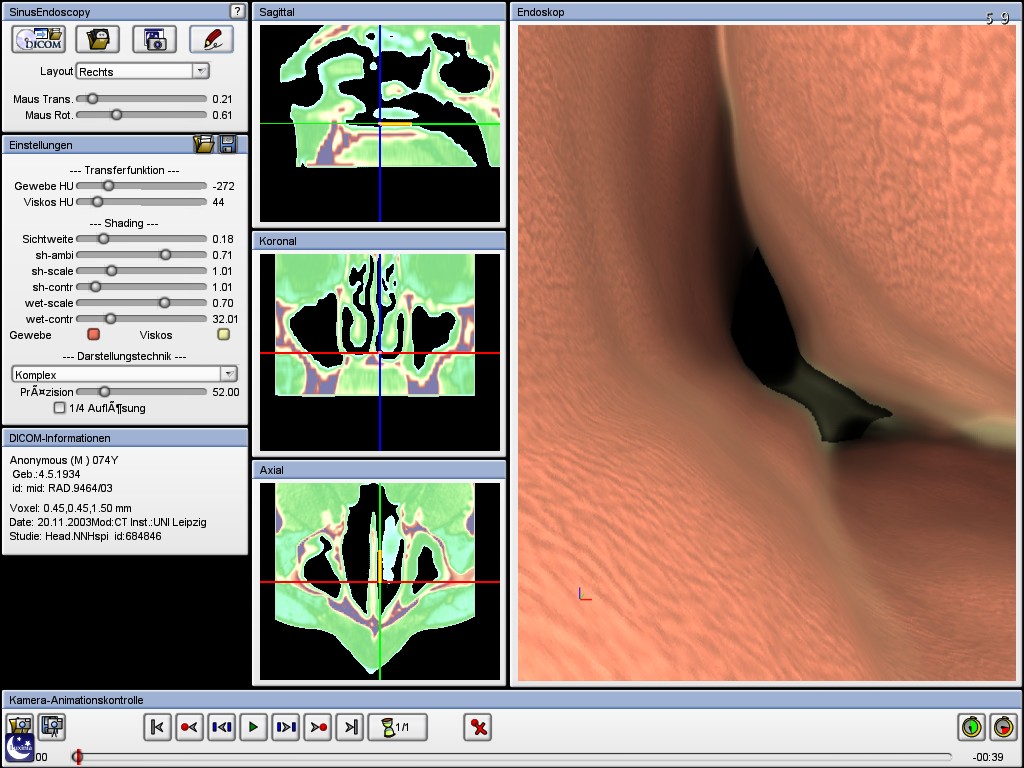This screenshot has height=768, width=1024.
Task: Enable the 1/4 Auflösung checkbox
Action: (x=60, y=408)
